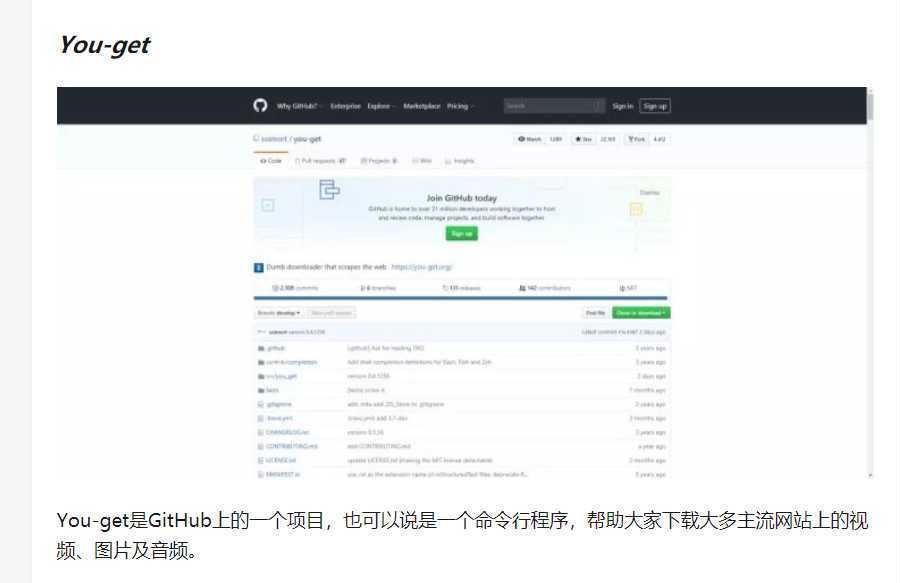Screen dimensions: 900x583
Task: Click the Sign up header button
Action: 655,106
